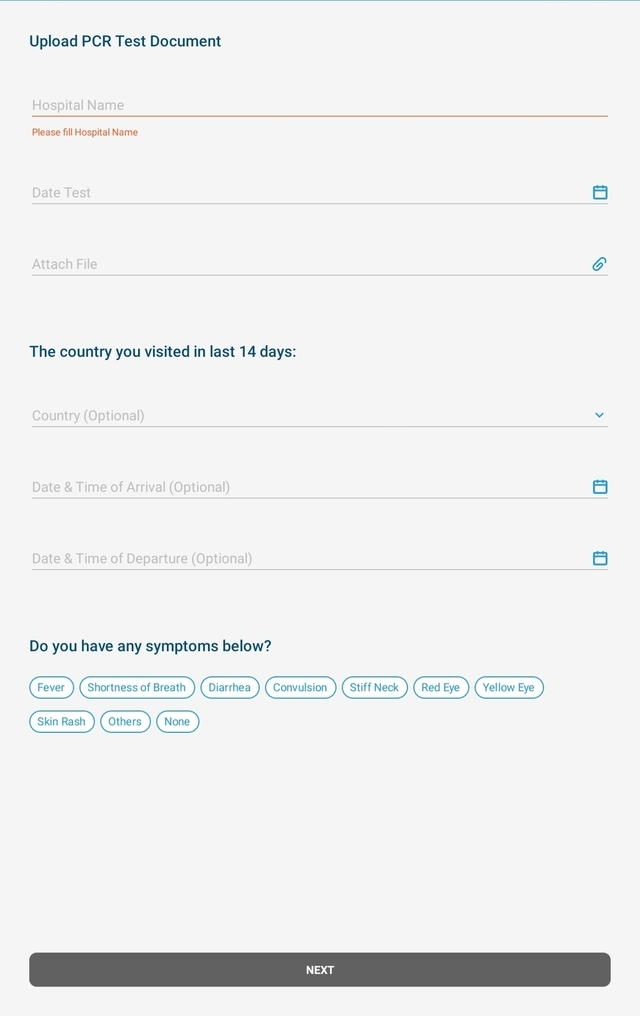Toggle the Stiff Neck symptom chip

(x=374, y=688)
